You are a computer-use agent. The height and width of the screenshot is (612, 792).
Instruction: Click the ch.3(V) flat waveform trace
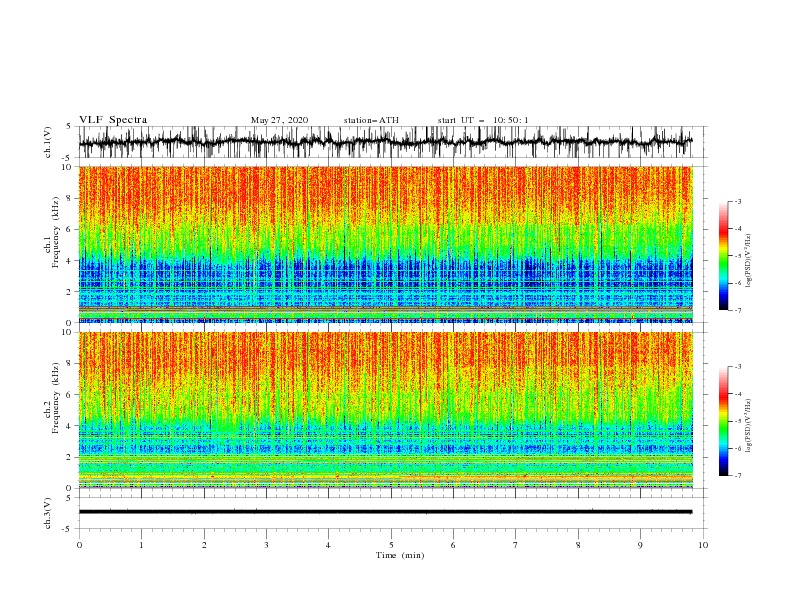click(385, 512)
